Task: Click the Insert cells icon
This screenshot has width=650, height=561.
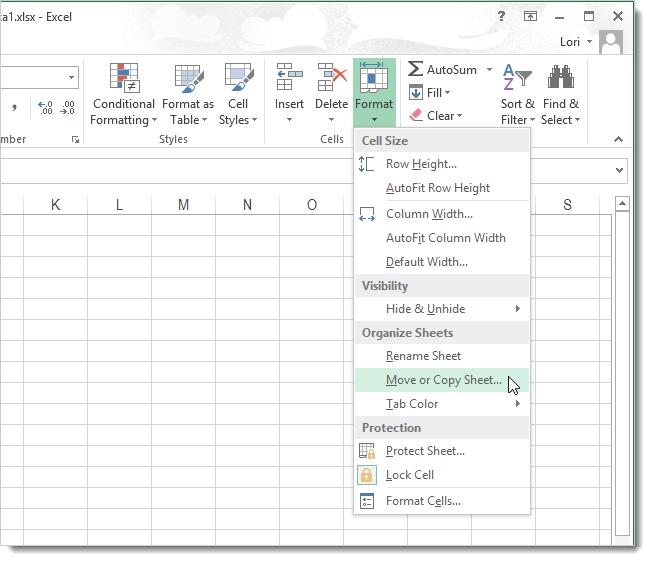Action: (289, 78)
